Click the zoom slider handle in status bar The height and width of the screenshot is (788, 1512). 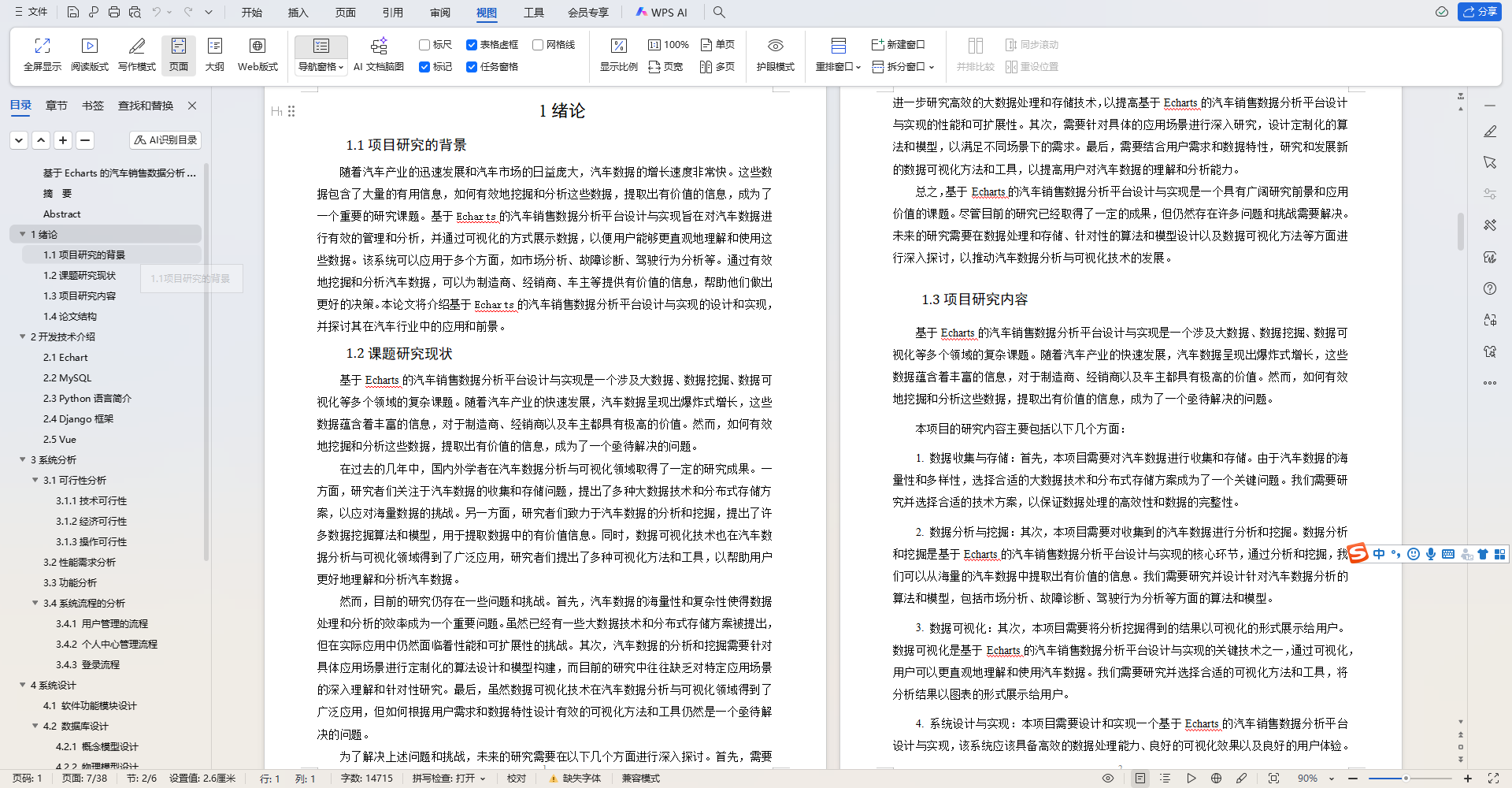coord(1406,778)
